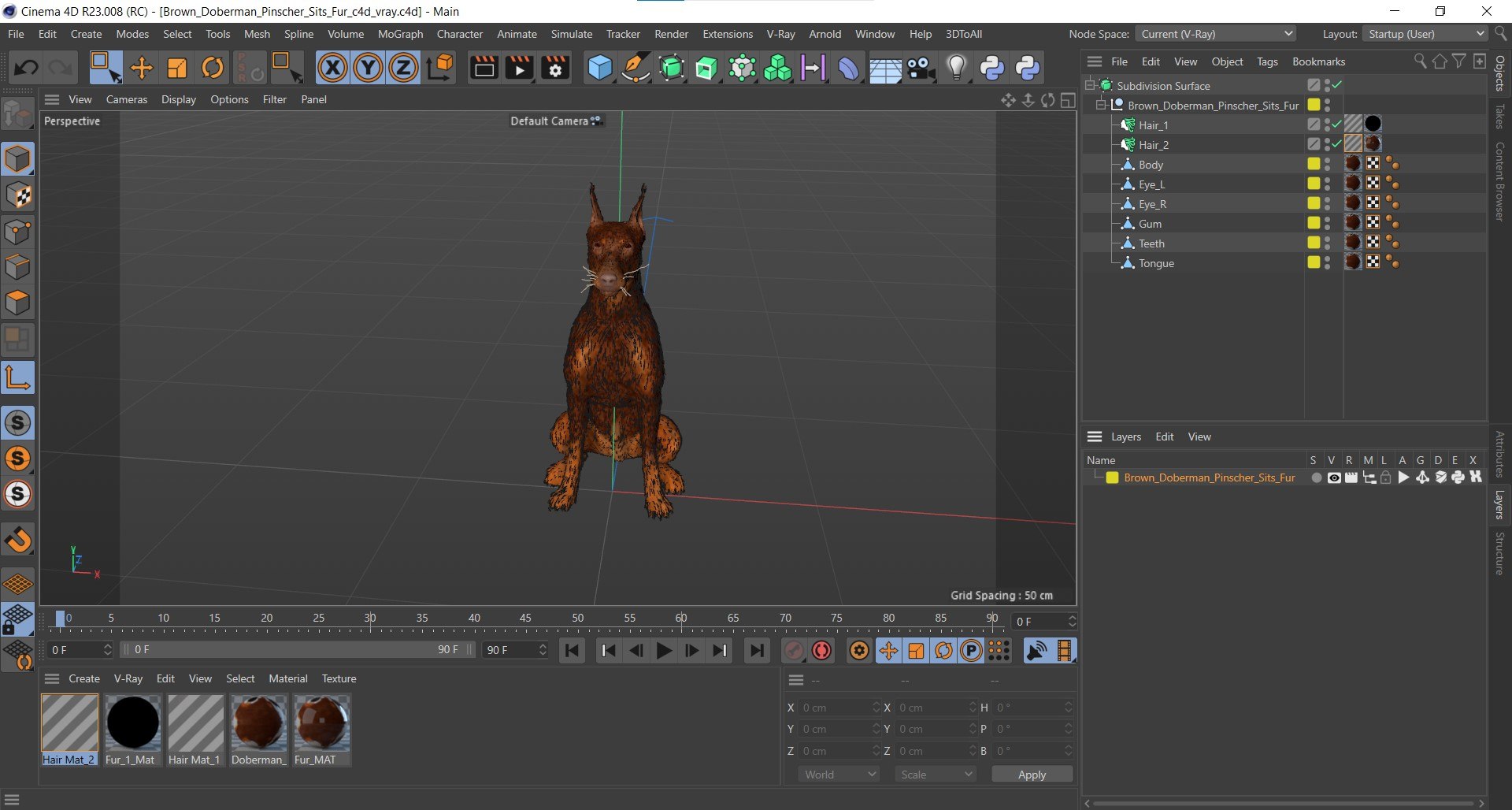
Task: Toggle layer lock icon
Action: [x=1386, y=477]
